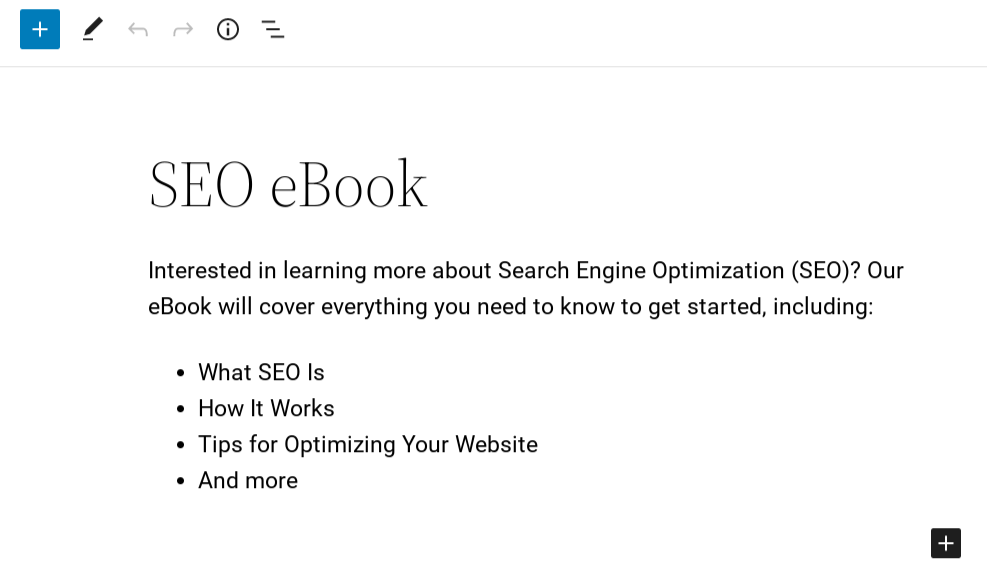Open the document details information icon
Image resolution: width=987 pixels, height=579 pixels.
(x=227, y=29)
